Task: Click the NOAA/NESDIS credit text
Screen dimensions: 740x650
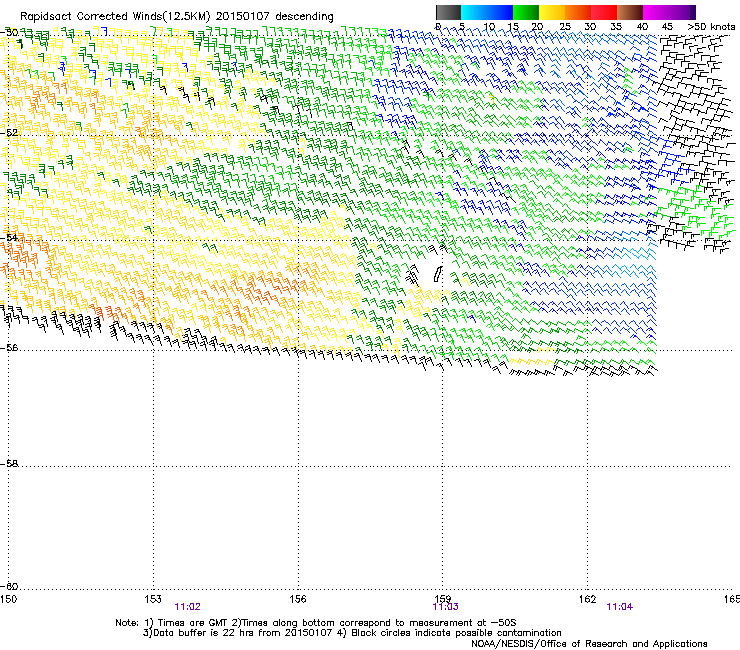Action: pyautogui.click(x=589, y=644)
